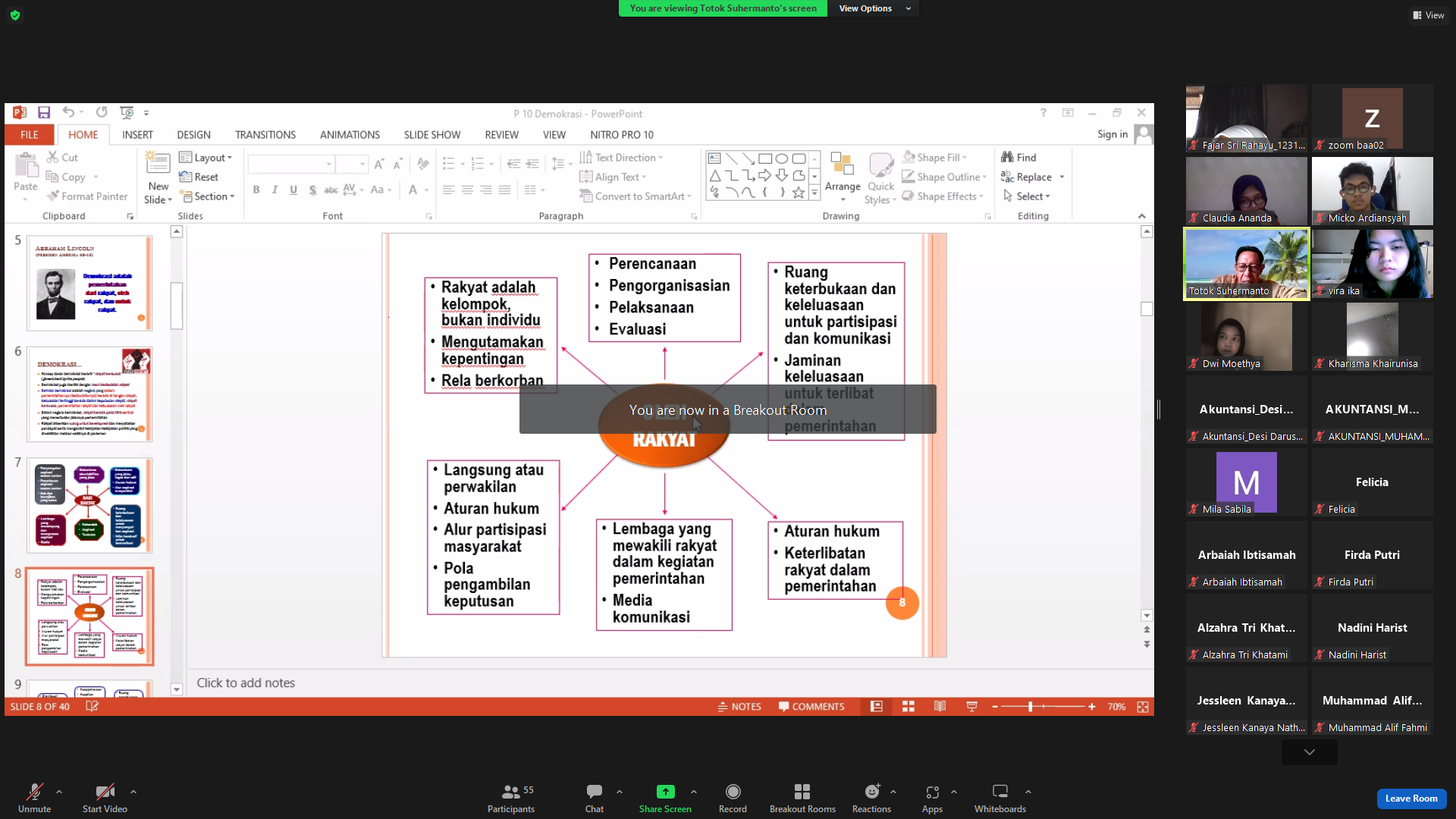Click the Increase Font Size icon
Viewport: 1456px width, 819px height.
pos(379,164)
